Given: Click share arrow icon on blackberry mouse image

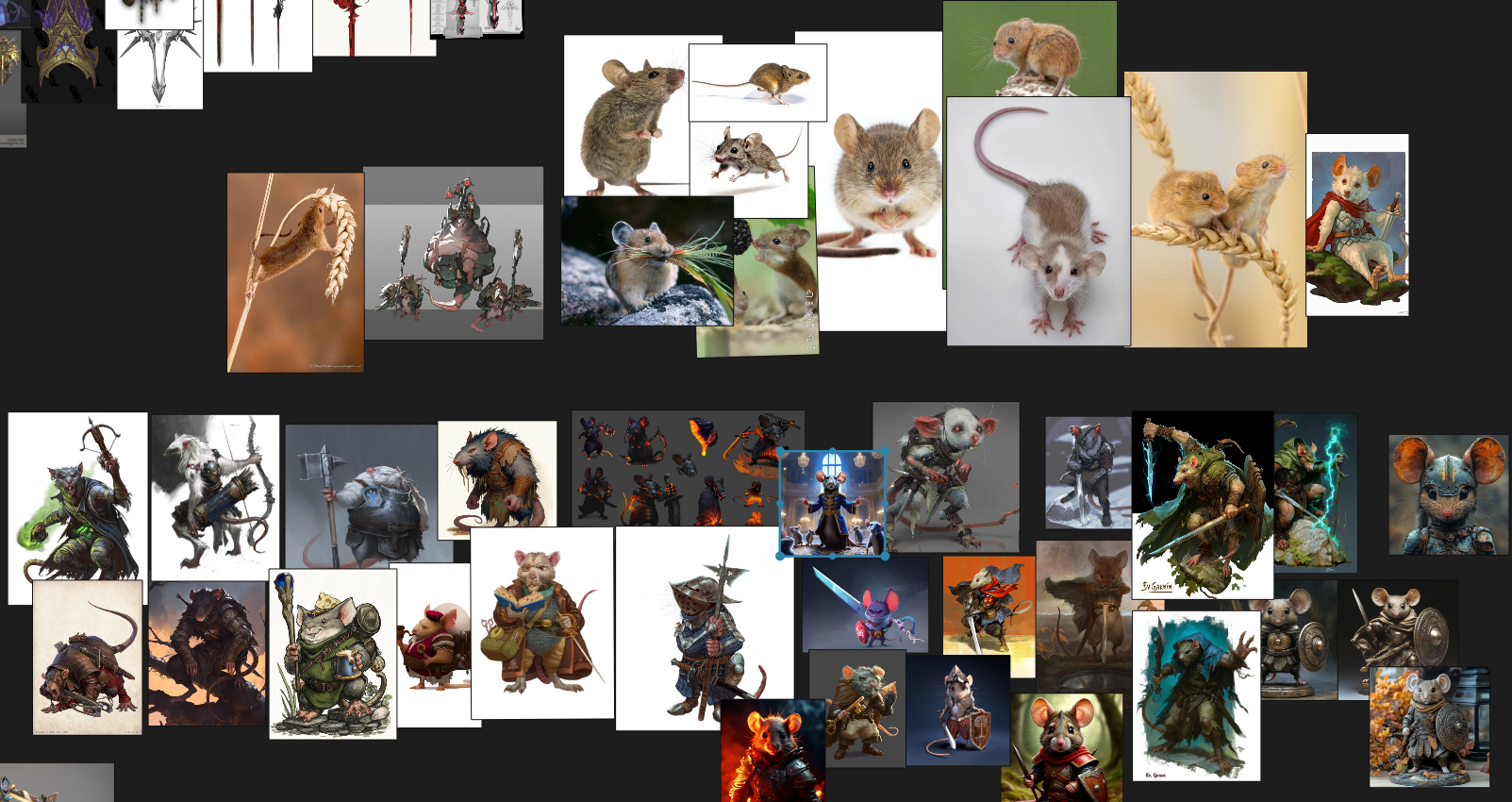Looking at the screenshot, I should [x=809, y=337].
